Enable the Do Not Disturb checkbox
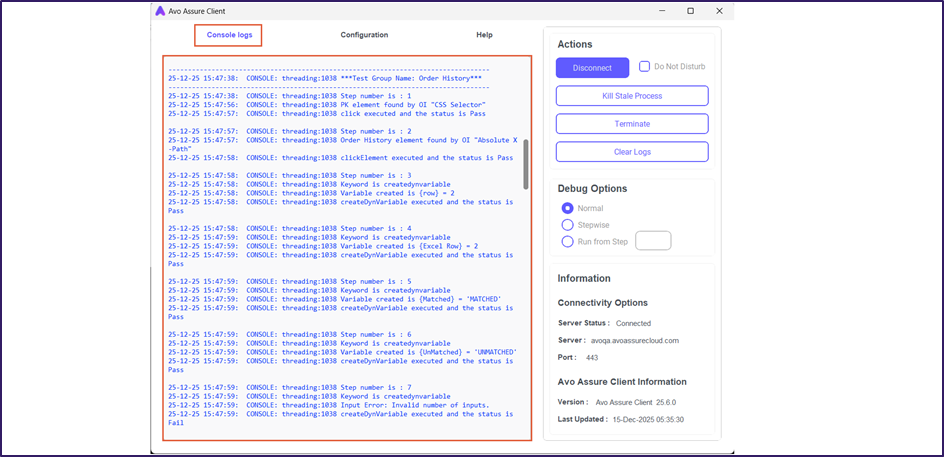The width and height of the screenshot is (944, 457). (x=645, y=67)
